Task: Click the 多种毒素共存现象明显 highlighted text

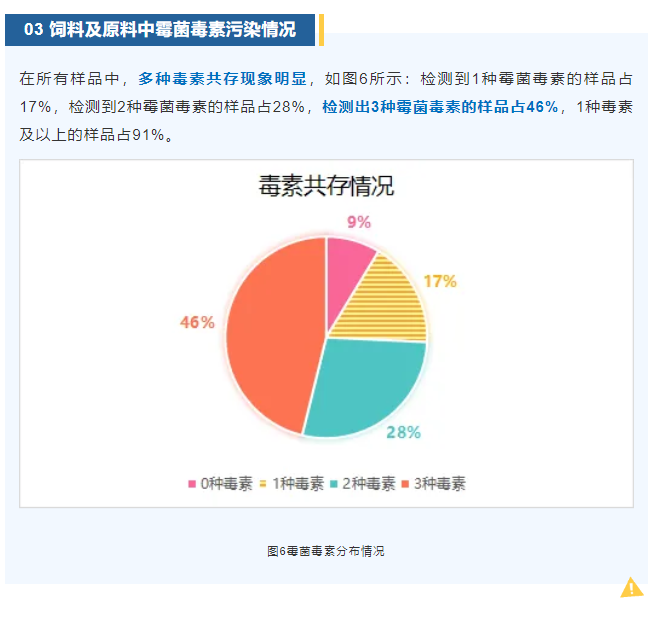Action: 222,79
